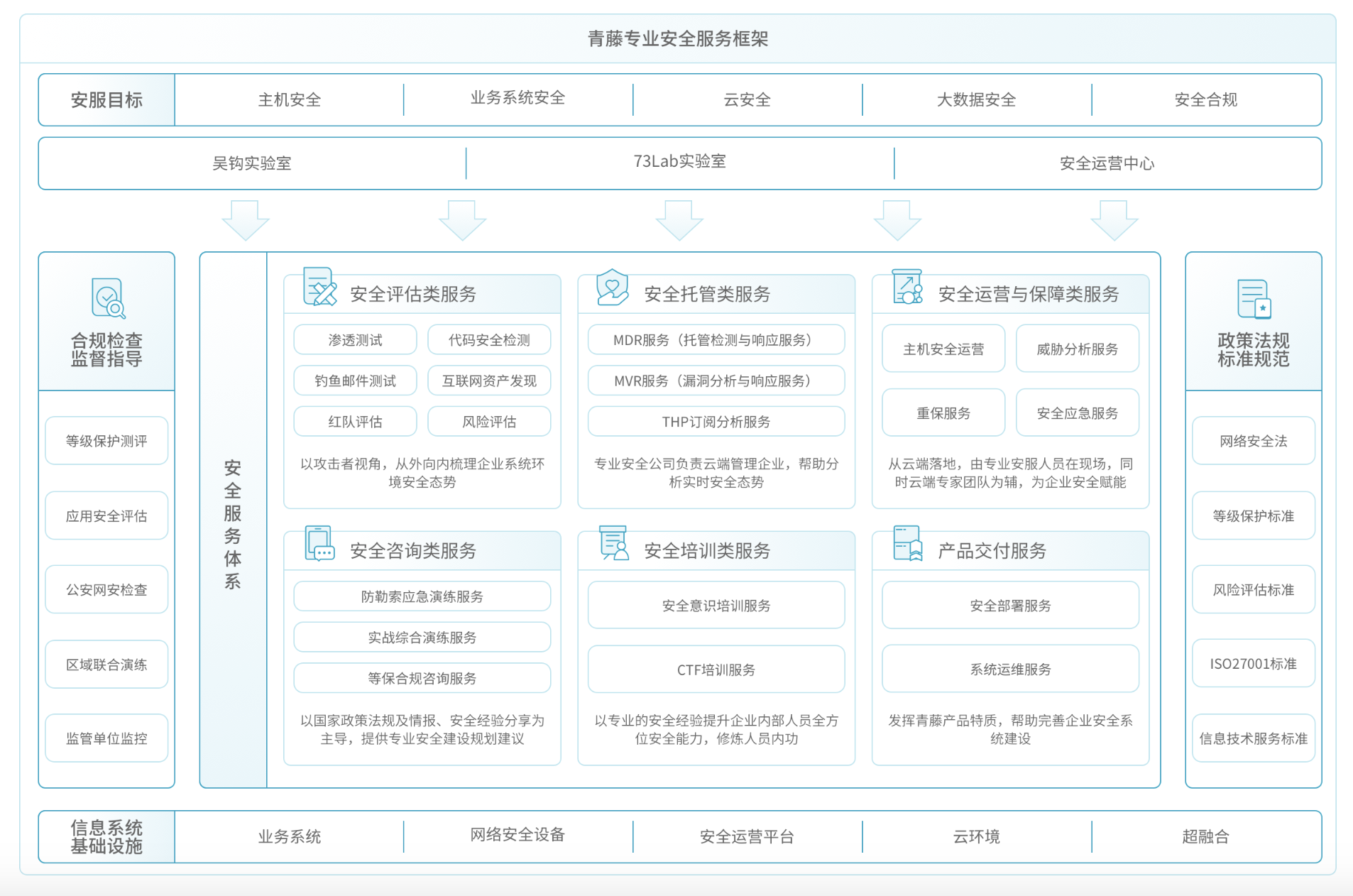The height and width of the screenshot is (896, 1353).
Task: Click 等级保护标准 in right panel
Action: click(x=1254, y=515)
